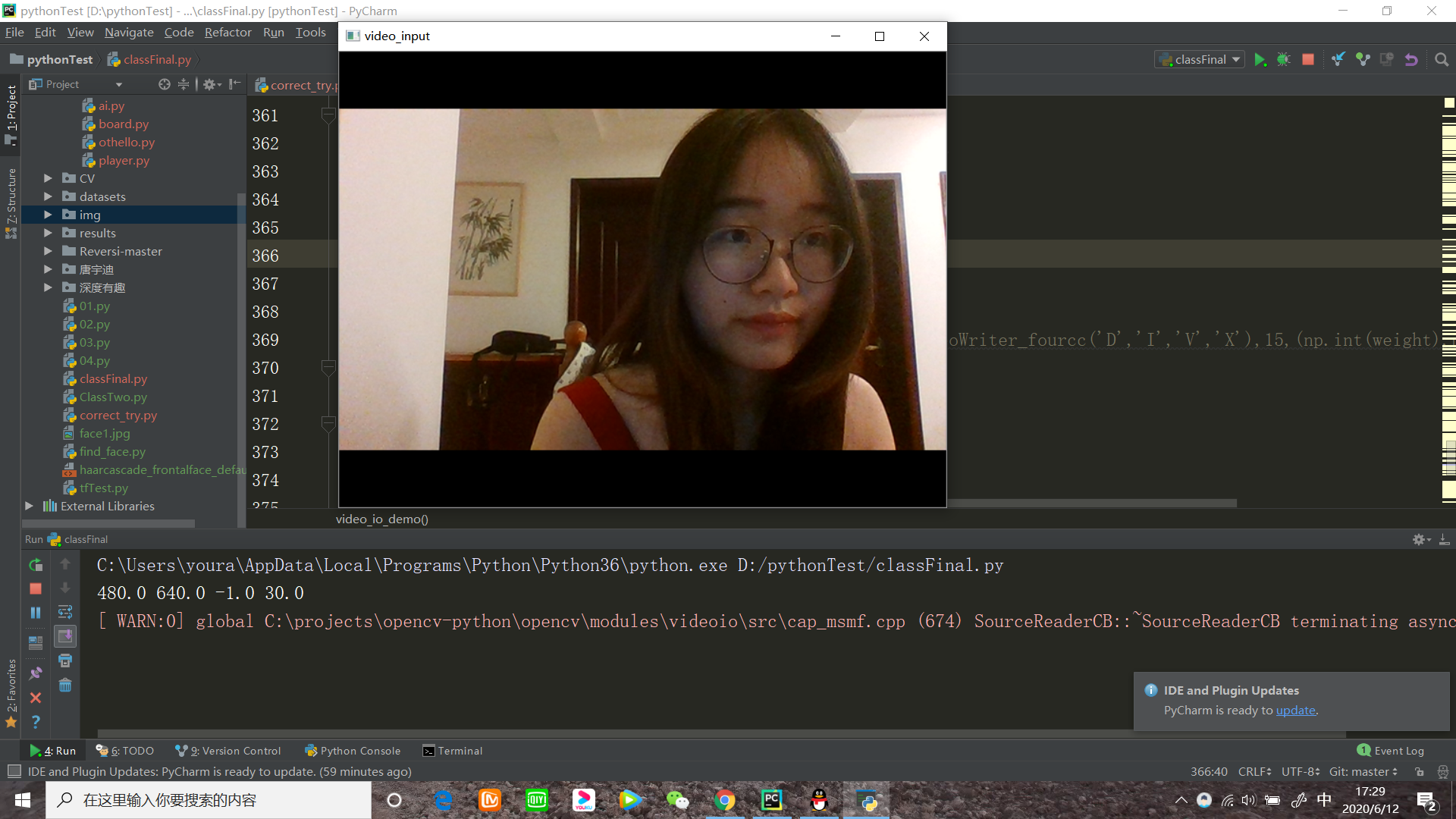Open the classFinal run configuration dropdown

(1200, 60)
